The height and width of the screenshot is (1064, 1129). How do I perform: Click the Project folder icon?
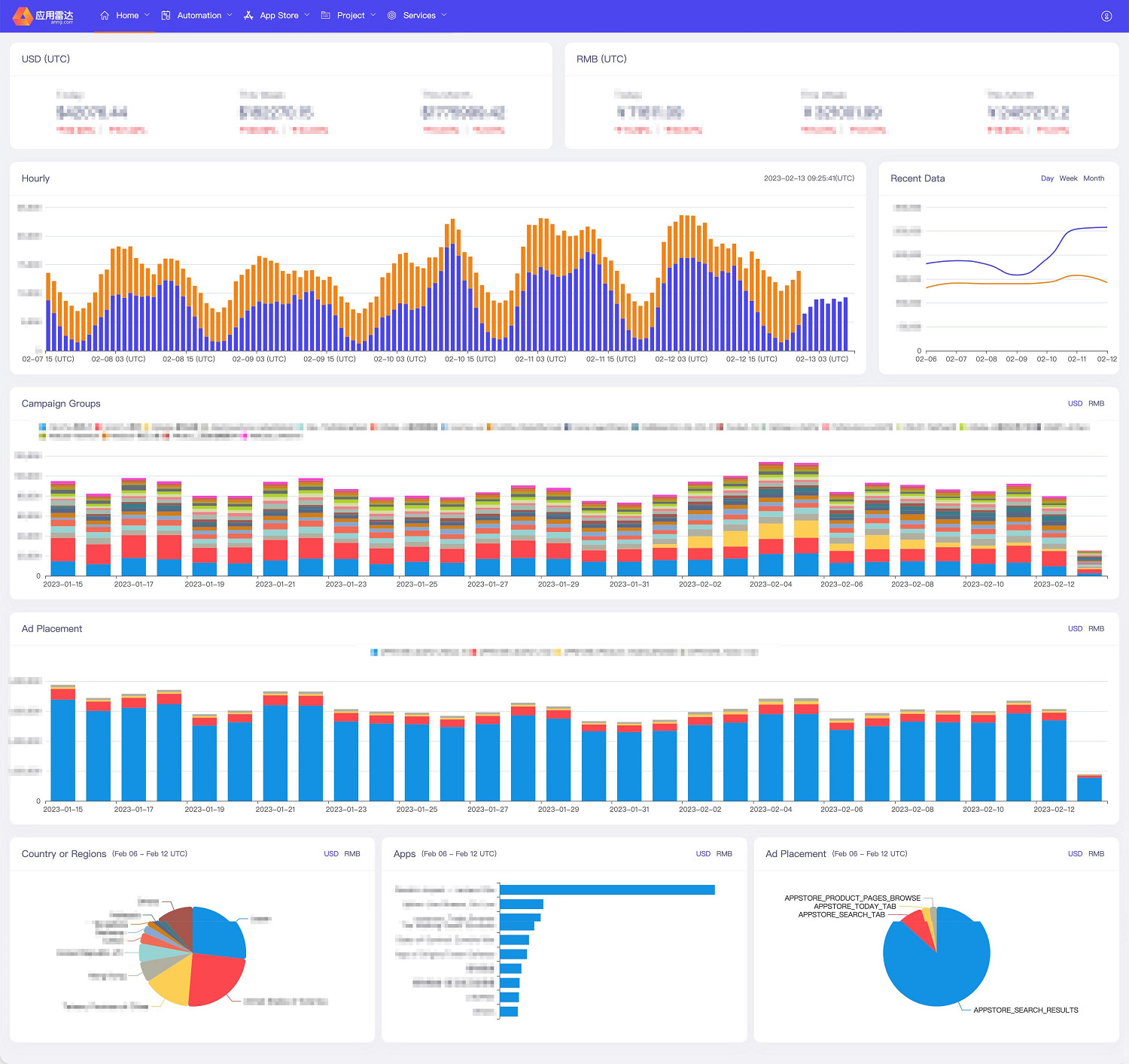coord(326,15)
